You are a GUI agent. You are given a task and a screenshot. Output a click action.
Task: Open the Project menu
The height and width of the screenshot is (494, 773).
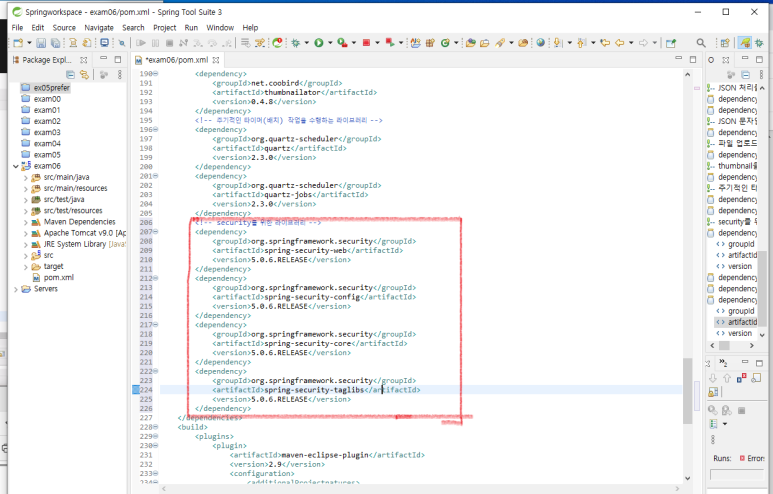point(164,28)
